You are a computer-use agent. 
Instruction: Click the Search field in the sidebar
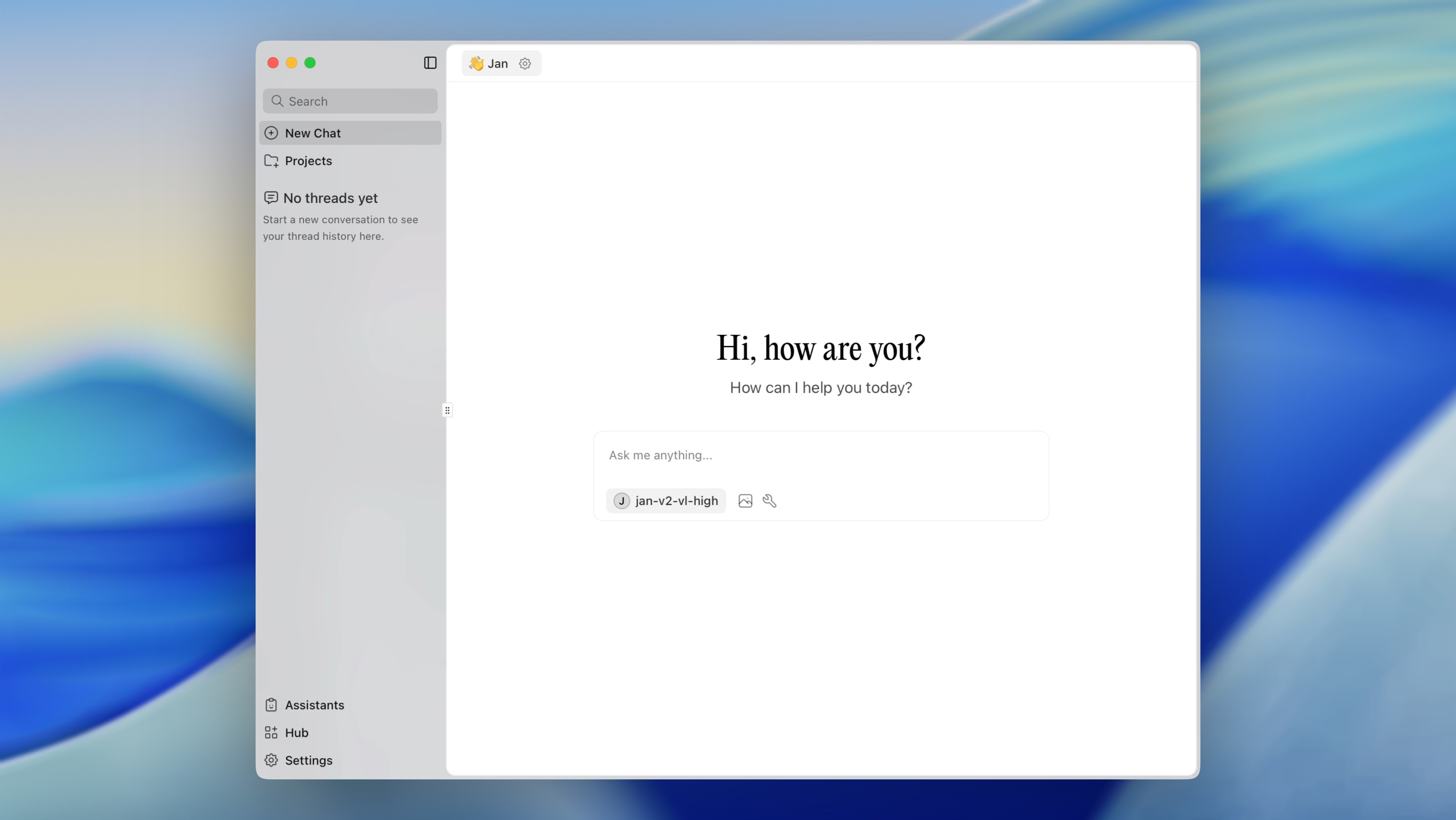pyautogui.click(x=350, y=101)
